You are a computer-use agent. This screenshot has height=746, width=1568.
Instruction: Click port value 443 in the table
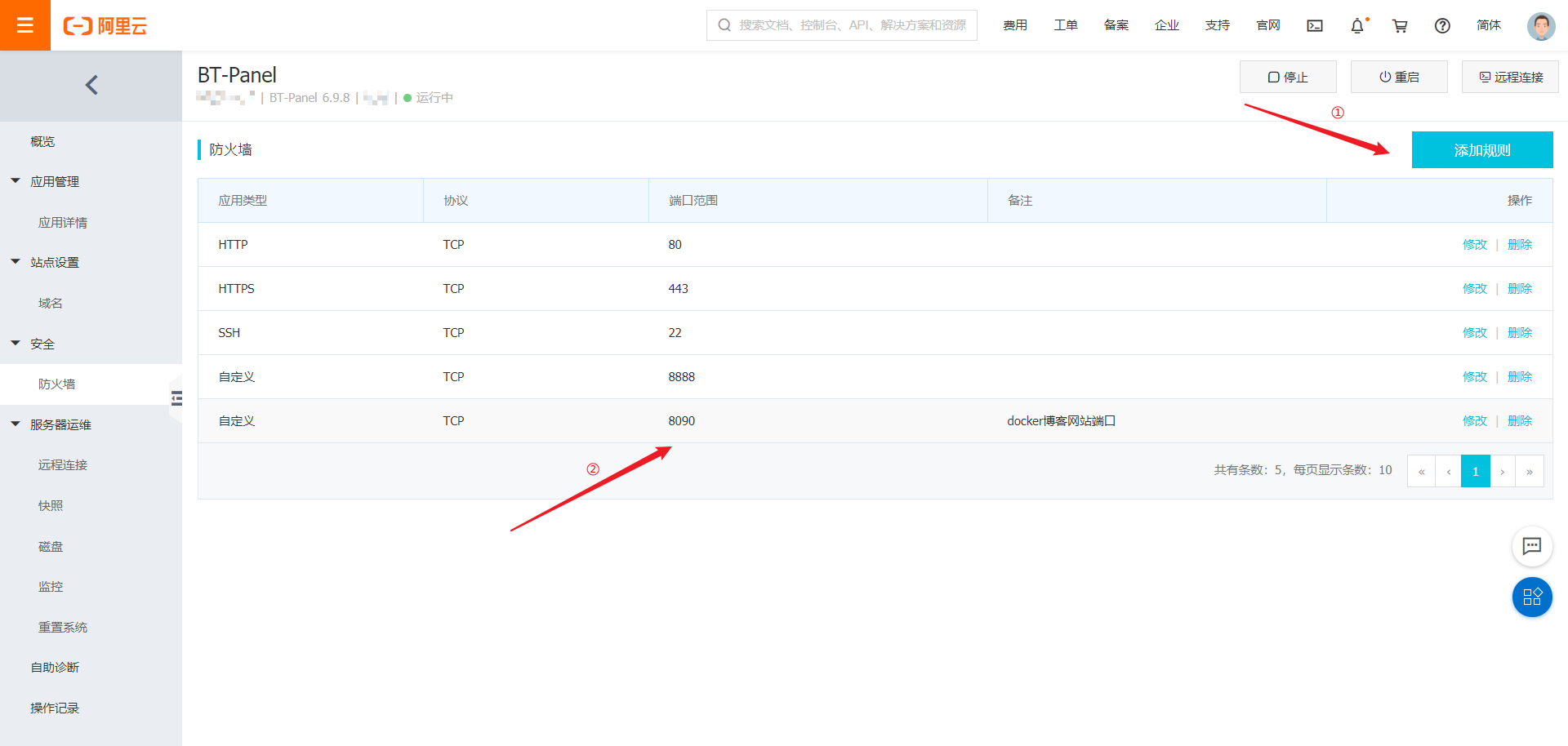[x=679, y=289]
